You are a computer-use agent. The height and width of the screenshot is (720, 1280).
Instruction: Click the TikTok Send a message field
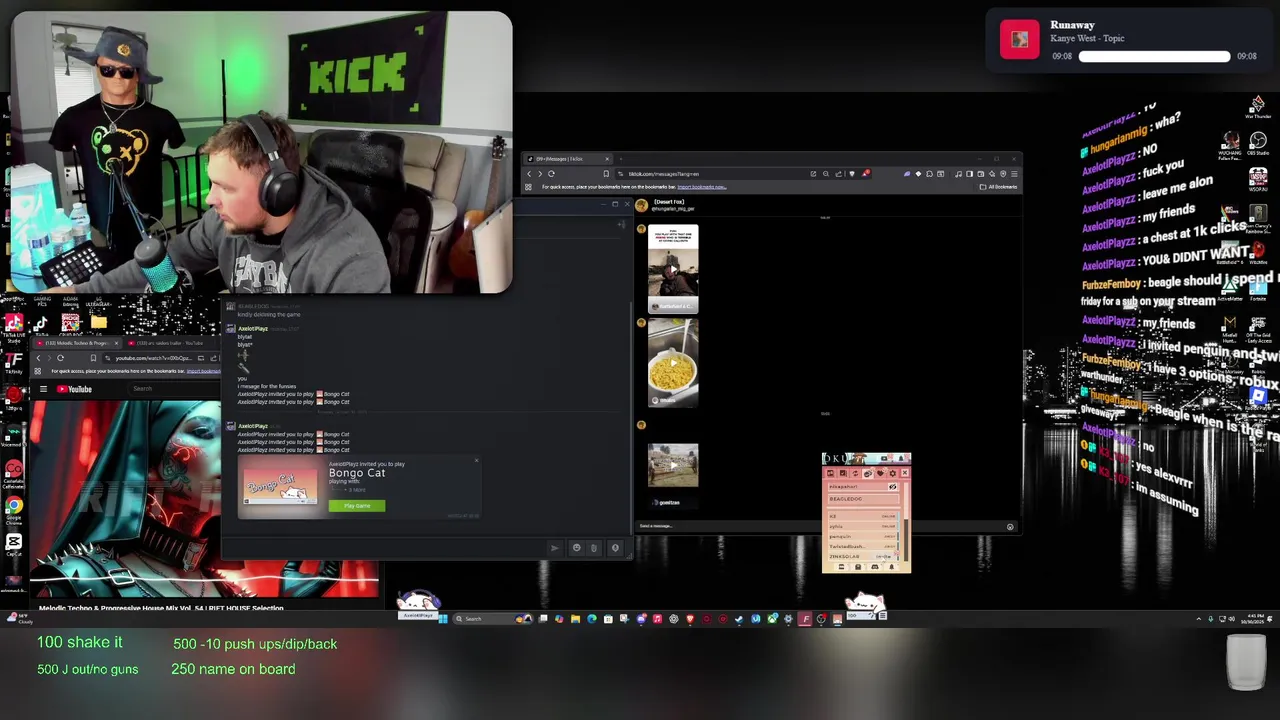820,526
